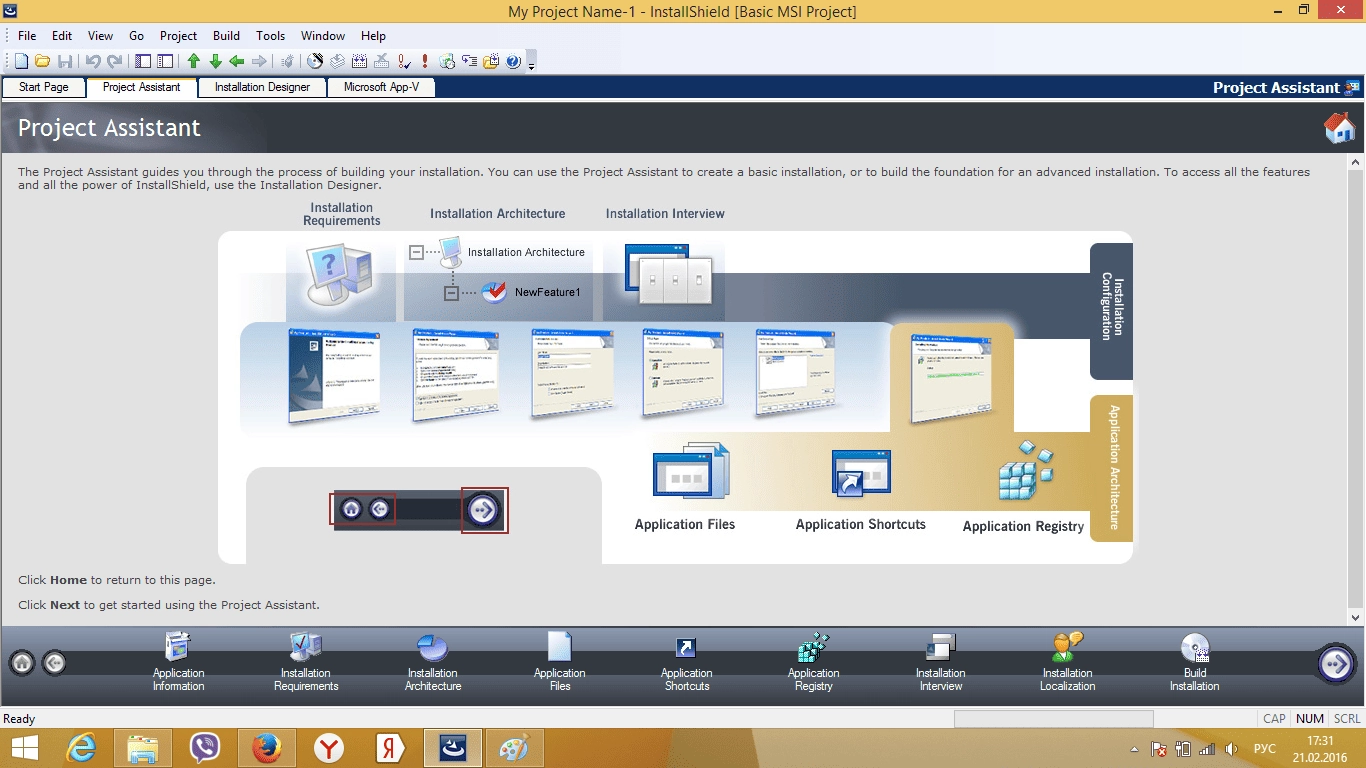Click the Save floppy disk icon

64,61
